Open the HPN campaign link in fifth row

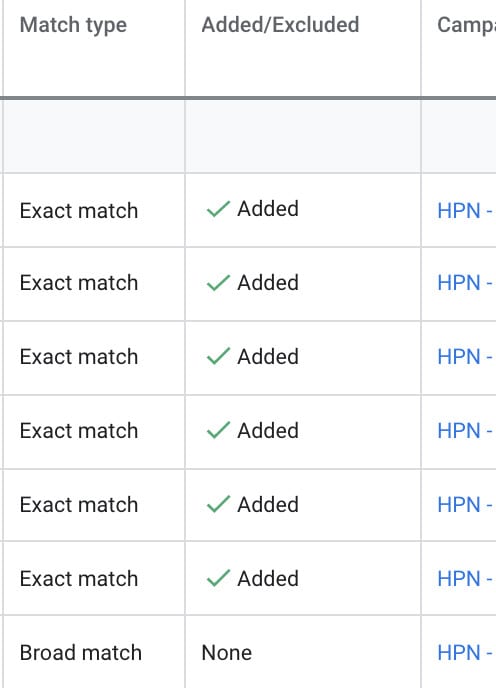pyautogui.click(x=465, y=505)
